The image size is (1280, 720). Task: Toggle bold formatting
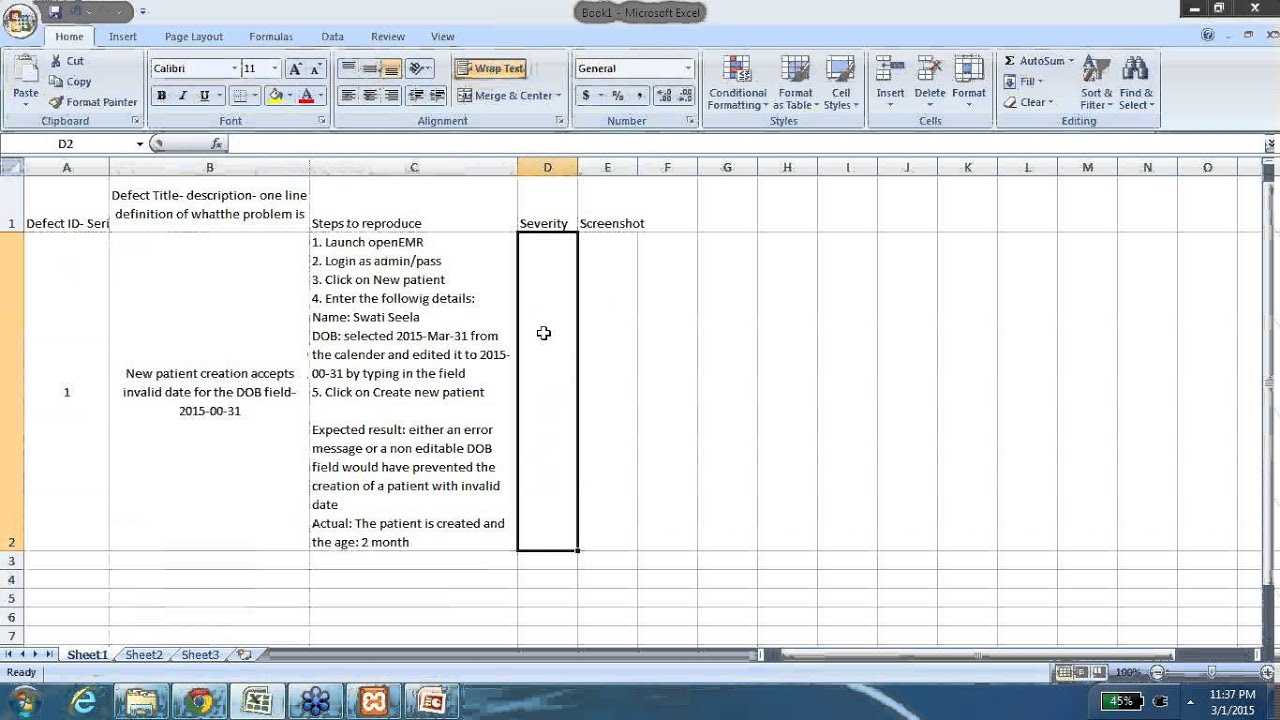pos(161,95)
